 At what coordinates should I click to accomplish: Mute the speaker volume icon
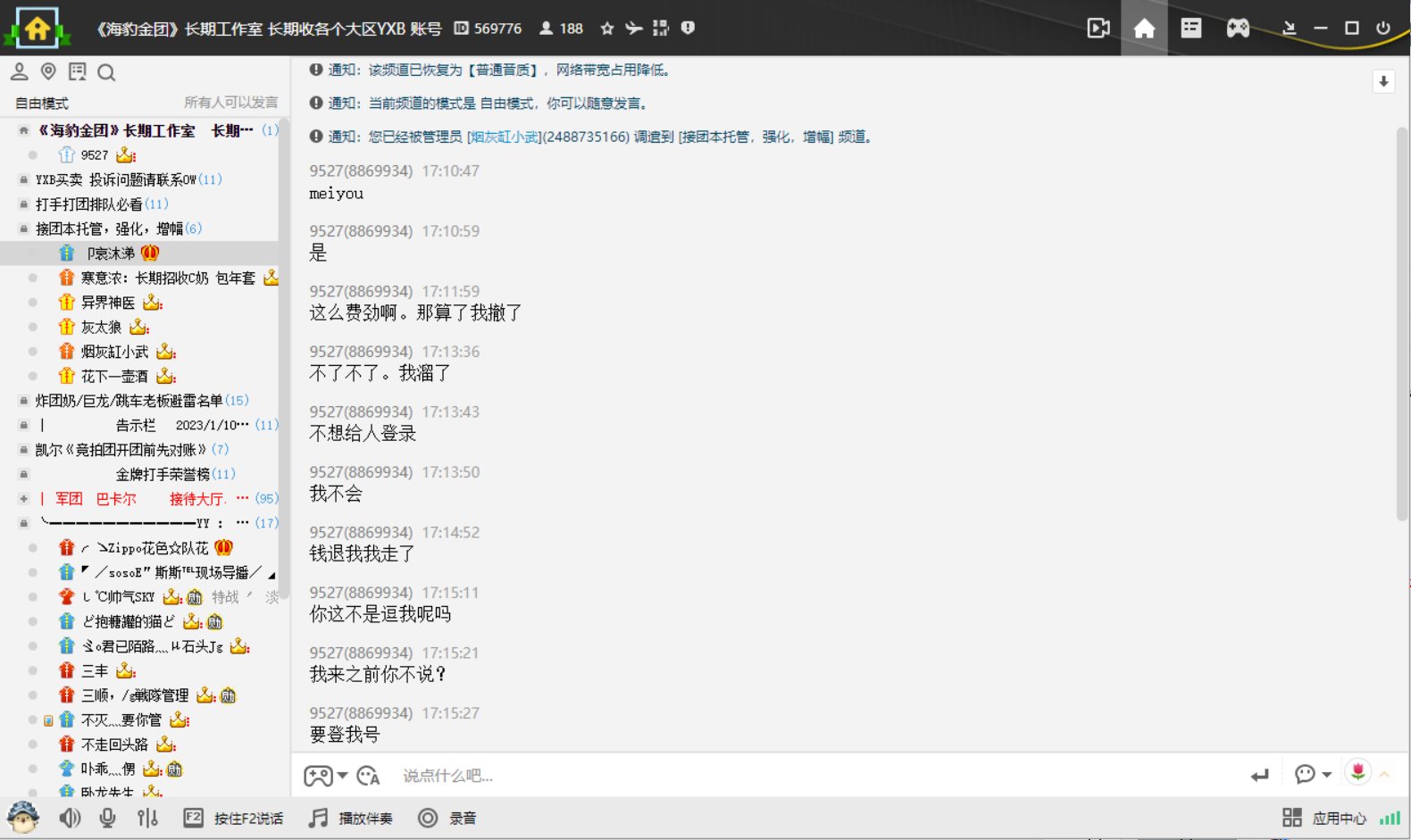70,818
